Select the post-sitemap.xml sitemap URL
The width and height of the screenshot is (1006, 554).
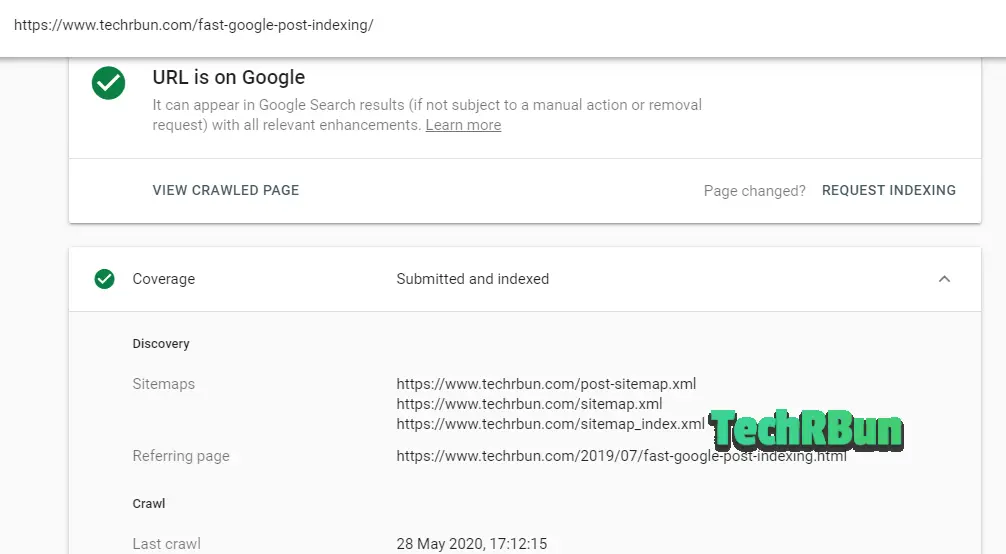pos(546,384)
